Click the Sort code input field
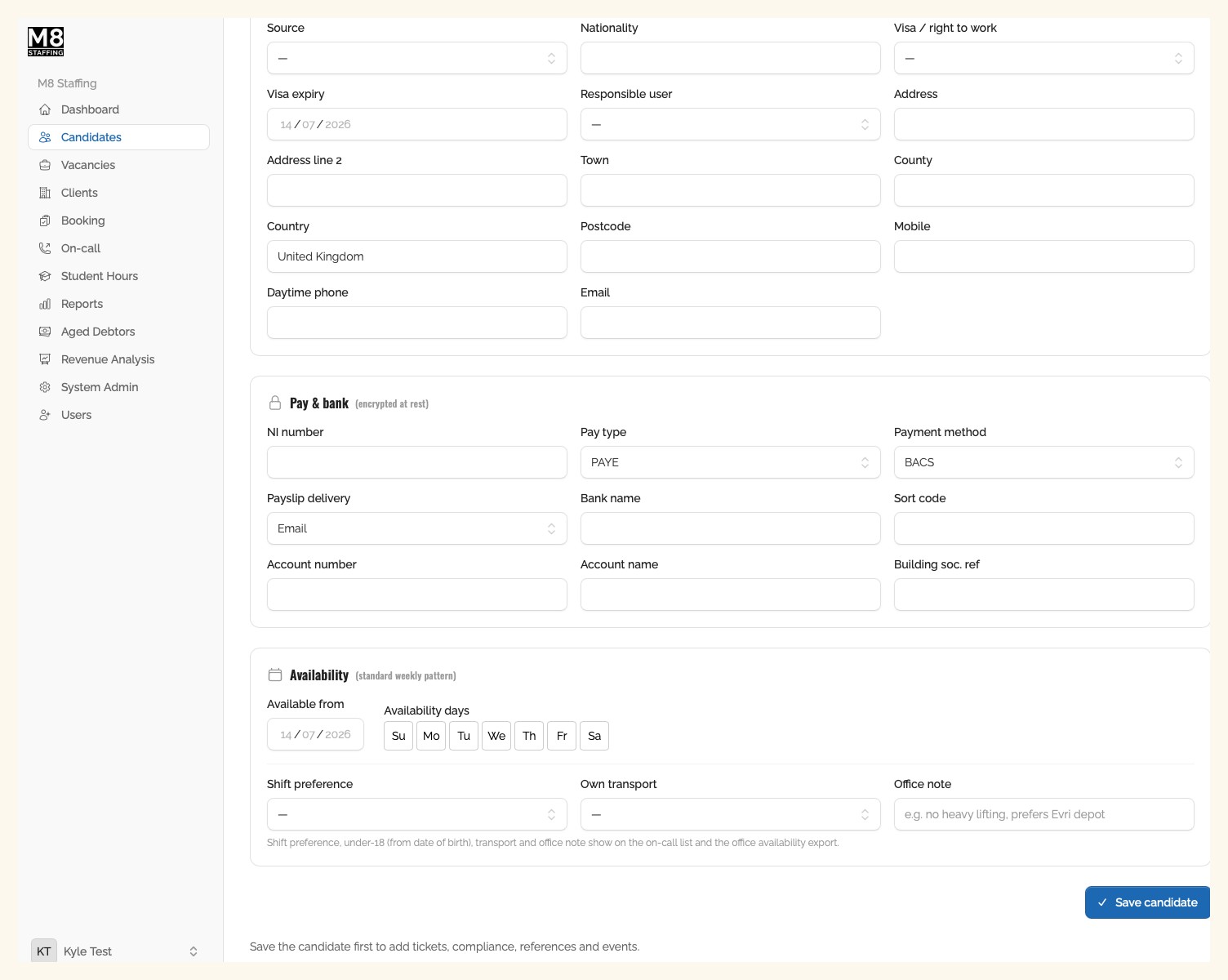1228x980 pixels. [1044, 528]
